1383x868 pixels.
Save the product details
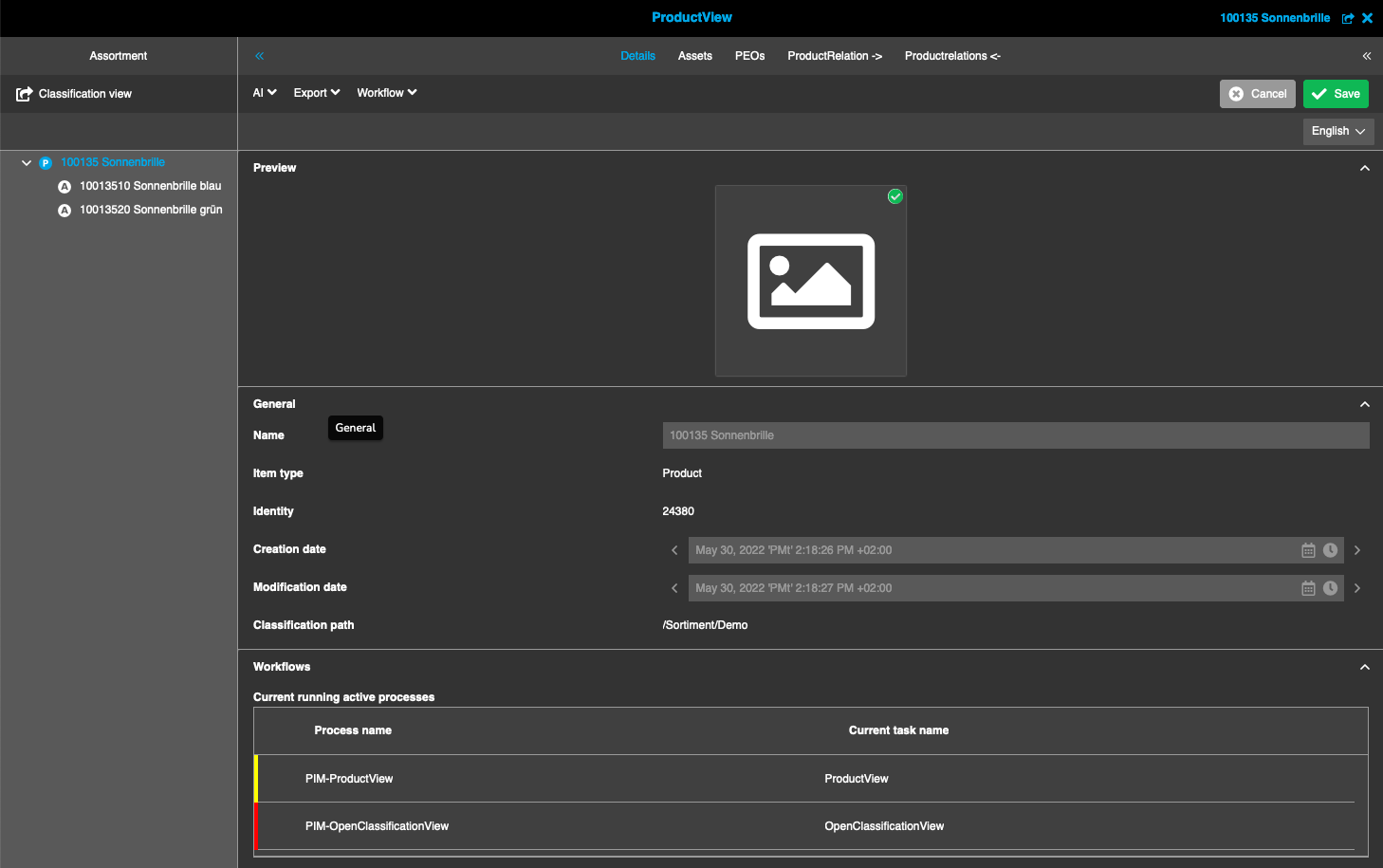click(x=1336, y=94)
